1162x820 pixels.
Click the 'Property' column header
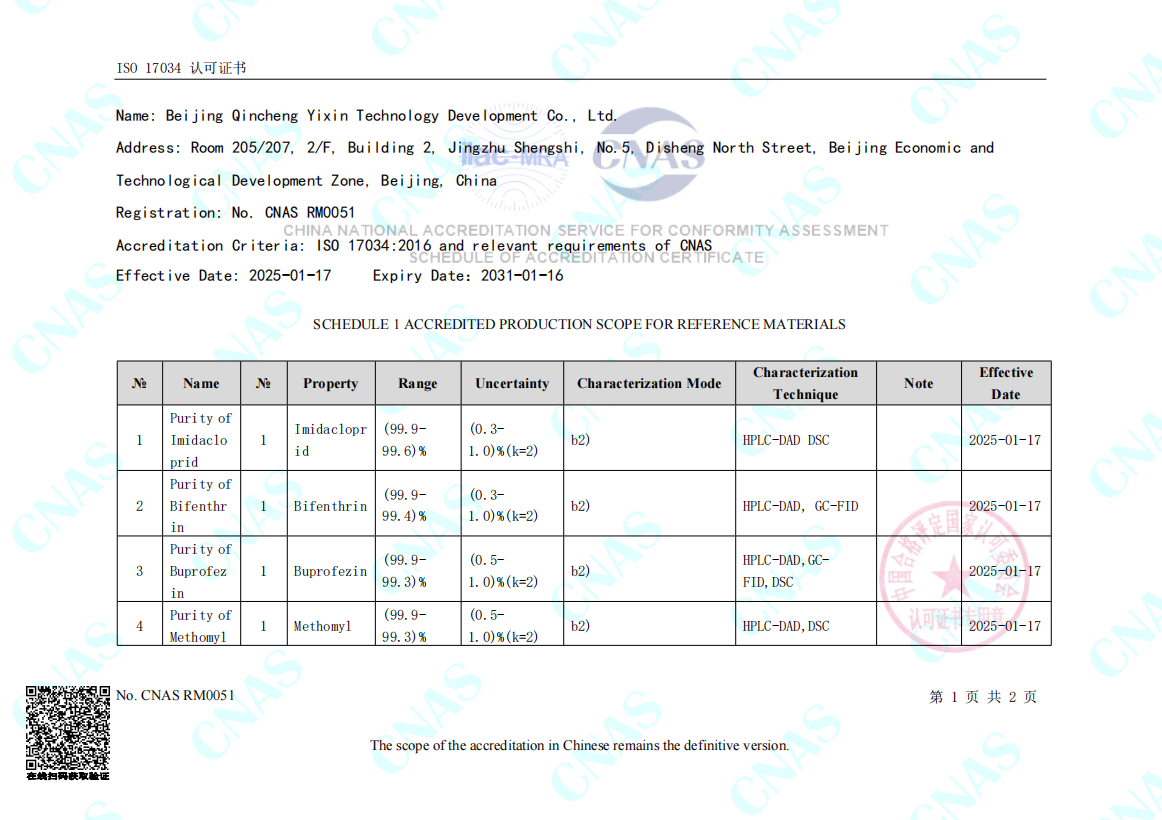(x=330, y=383)
